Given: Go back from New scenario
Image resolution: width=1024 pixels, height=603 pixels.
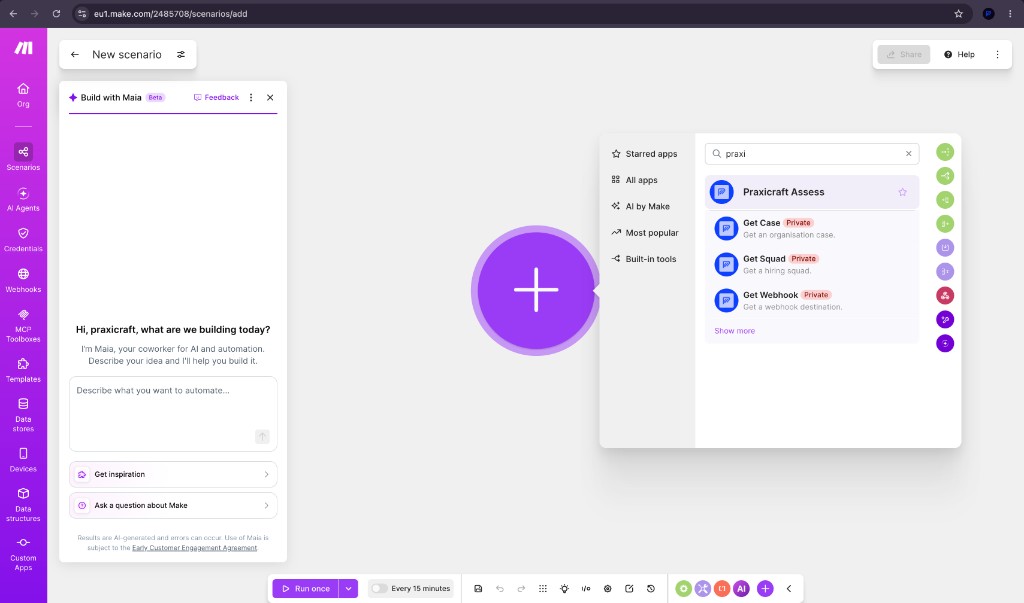Looking at the screenshot, I should coord(74,55).
